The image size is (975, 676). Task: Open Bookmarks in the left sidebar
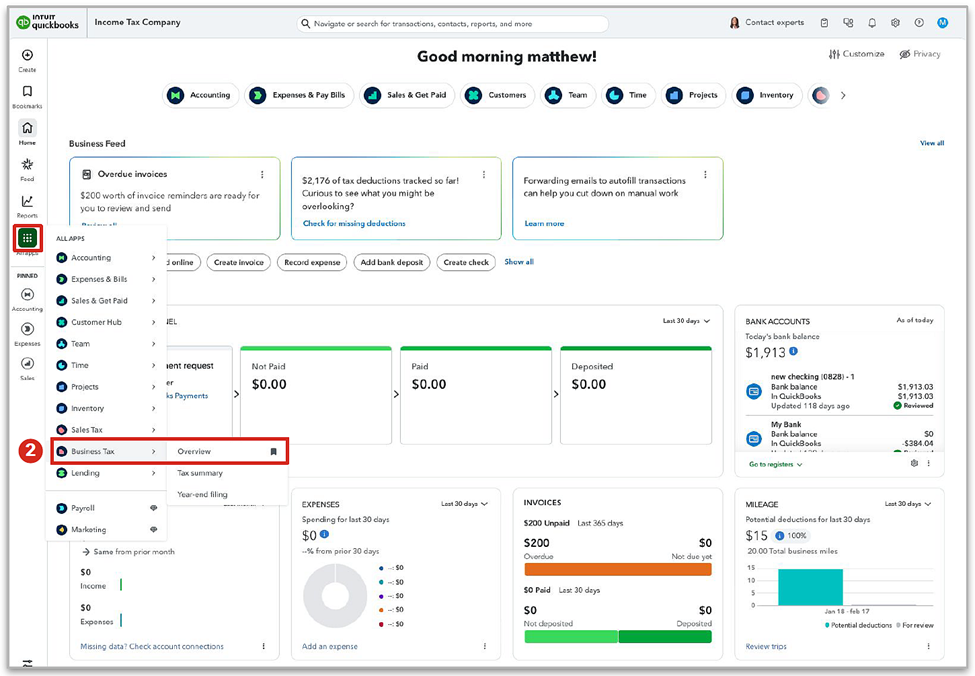27,92
